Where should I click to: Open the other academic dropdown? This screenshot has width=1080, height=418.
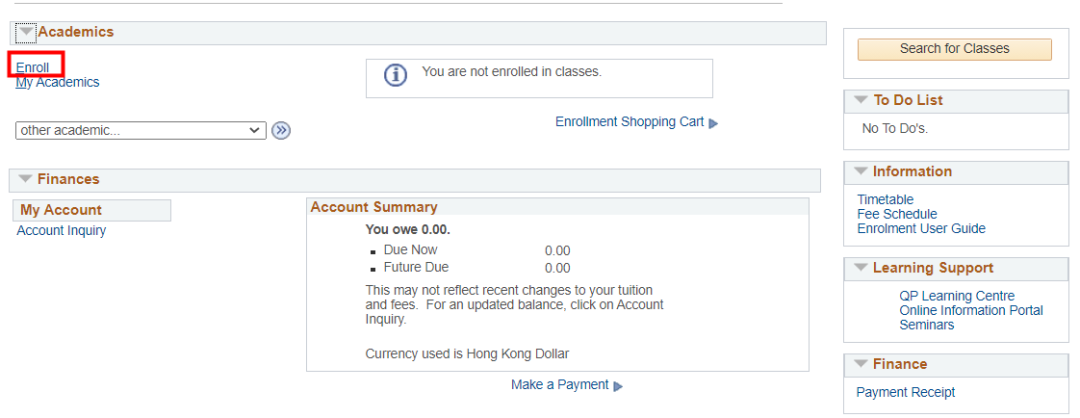coord(141,130)
